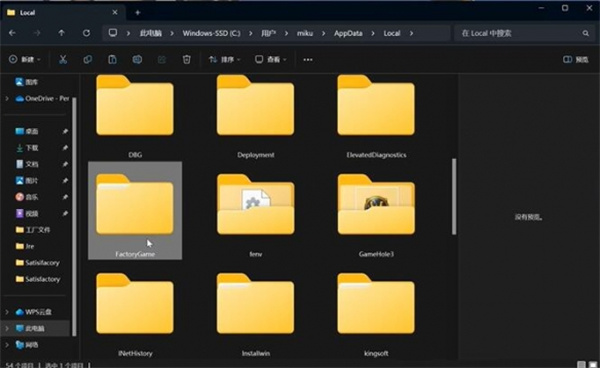Screen dimensions: 600x368
Task: Open the View dropdown
Action: click(271, 59)
